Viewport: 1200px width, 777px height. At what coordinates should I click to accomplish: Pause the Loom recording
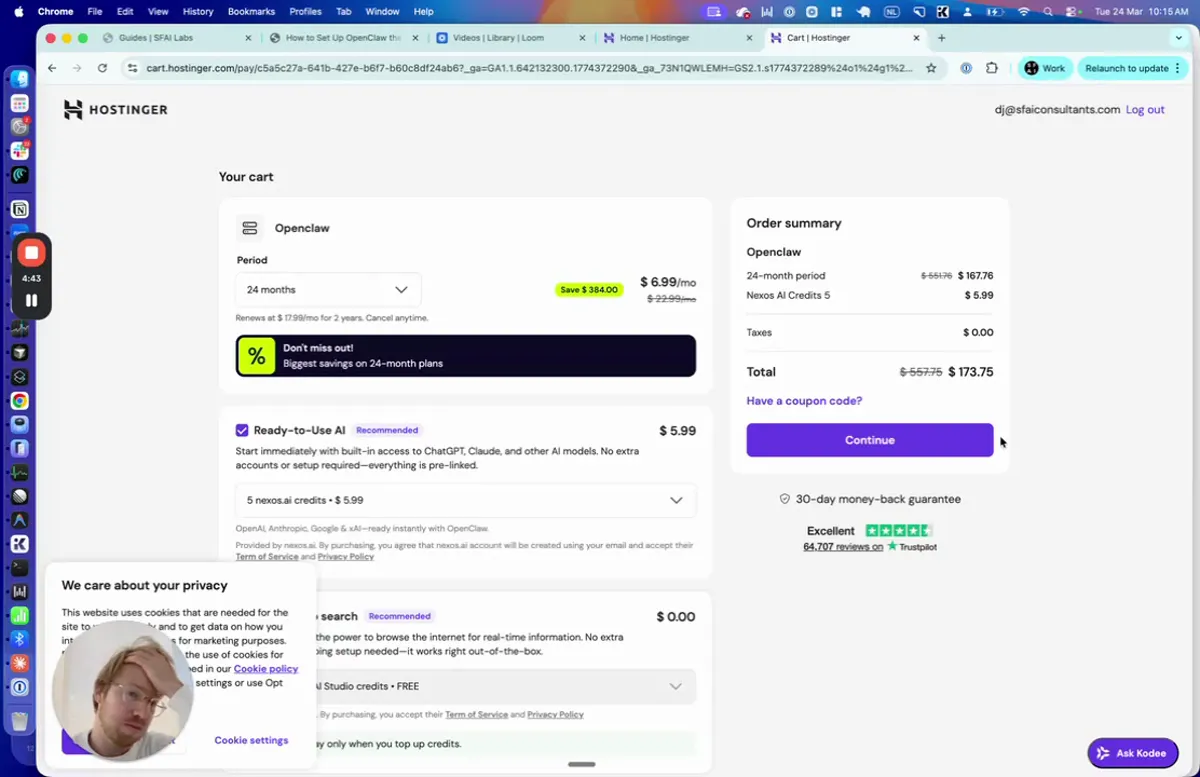coord(31,299)
